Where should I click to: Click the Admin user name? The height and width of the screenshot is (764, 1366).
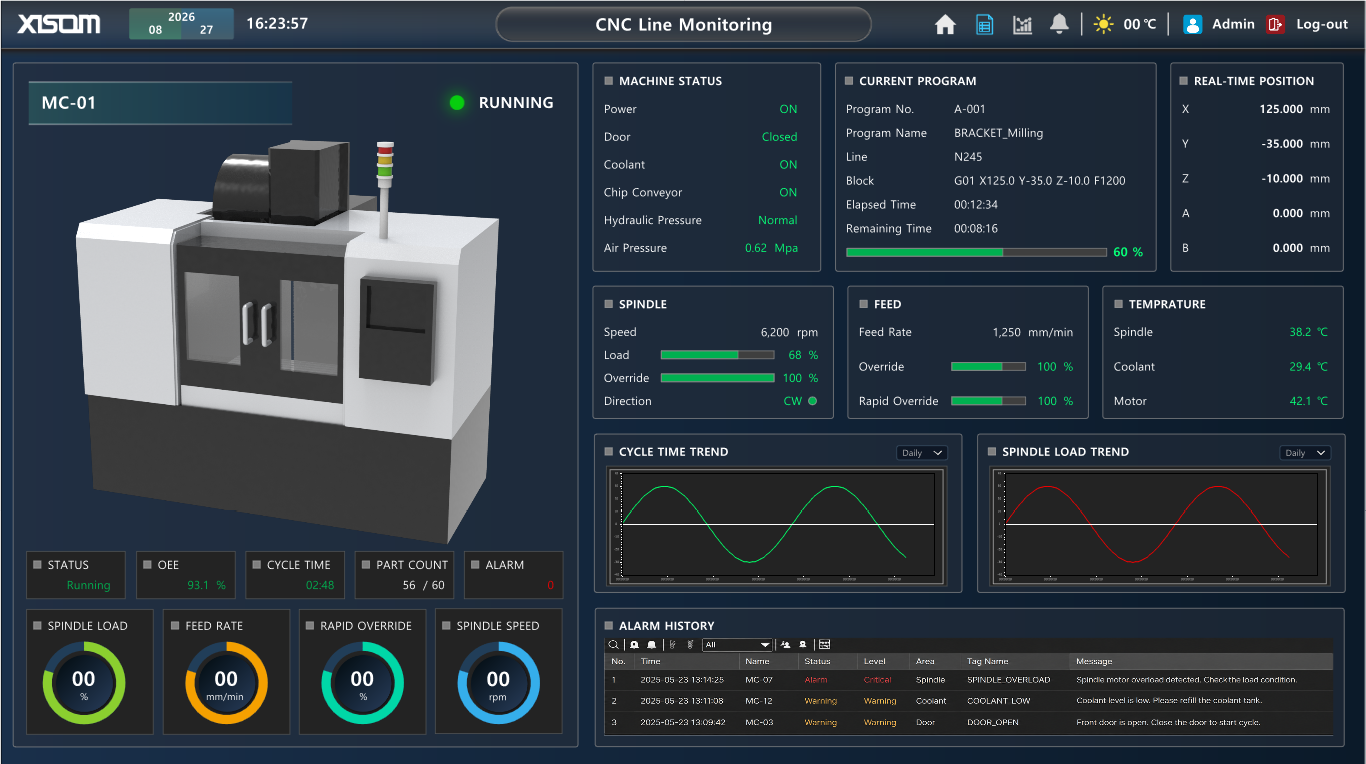click(1233, 24)
